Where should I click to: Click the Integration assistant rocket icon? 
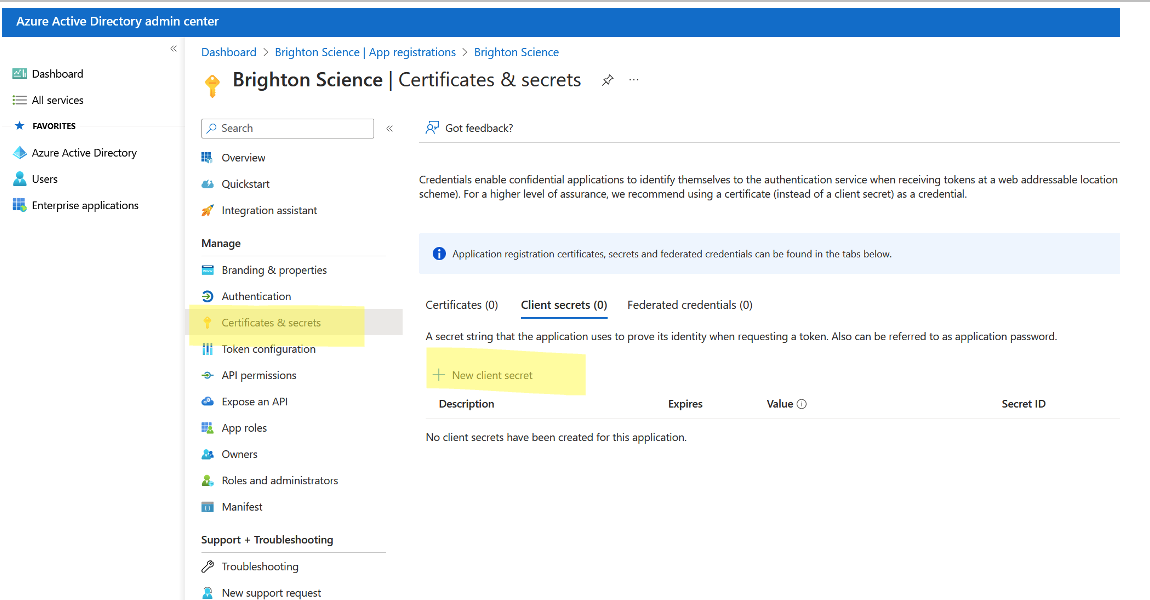[x=208, y=210]
